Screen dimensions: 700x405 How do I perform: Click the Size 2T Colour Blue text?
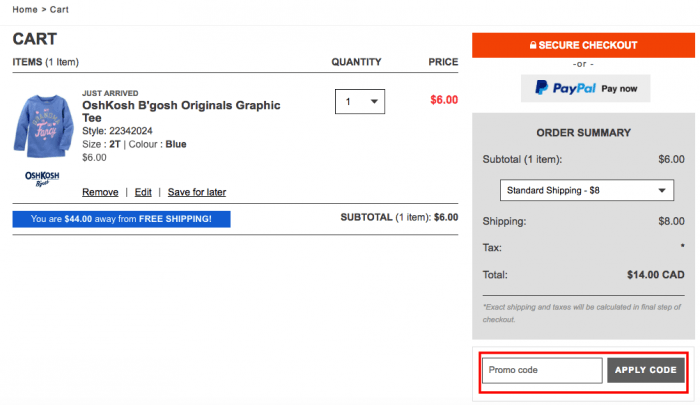click(x=134, y=144)
